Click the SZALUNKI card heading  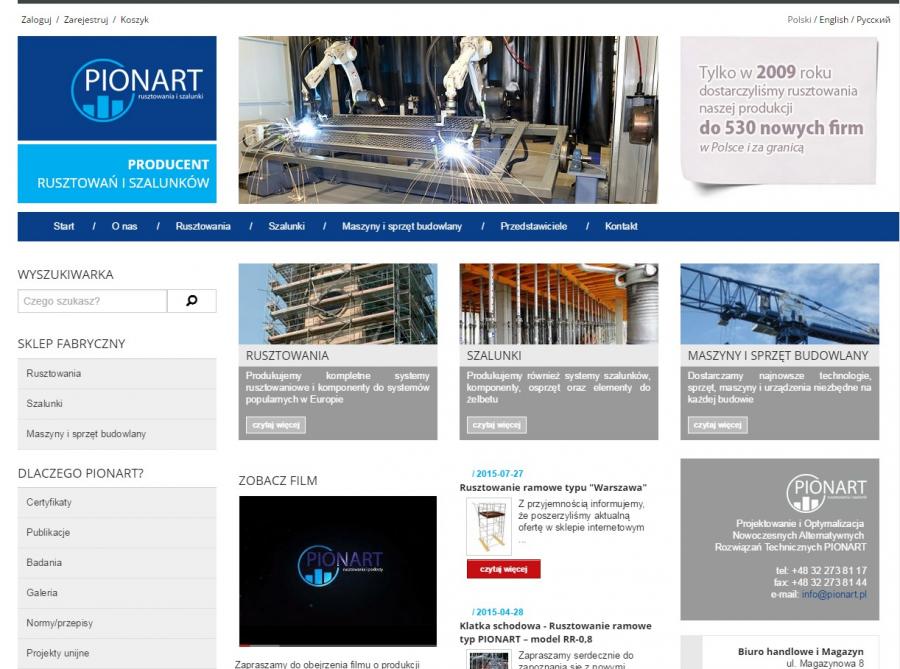coord(494,356)
